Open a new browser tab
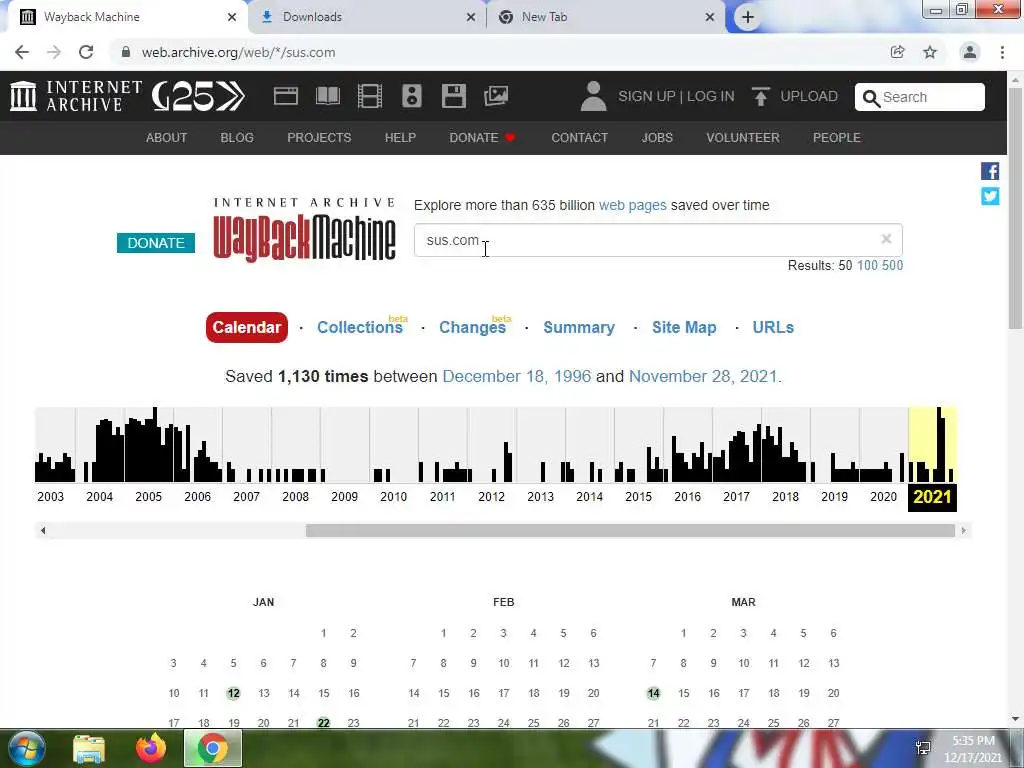Viewport: 1024px width, 768px height. pyautogui.click(x=748, y=17)
